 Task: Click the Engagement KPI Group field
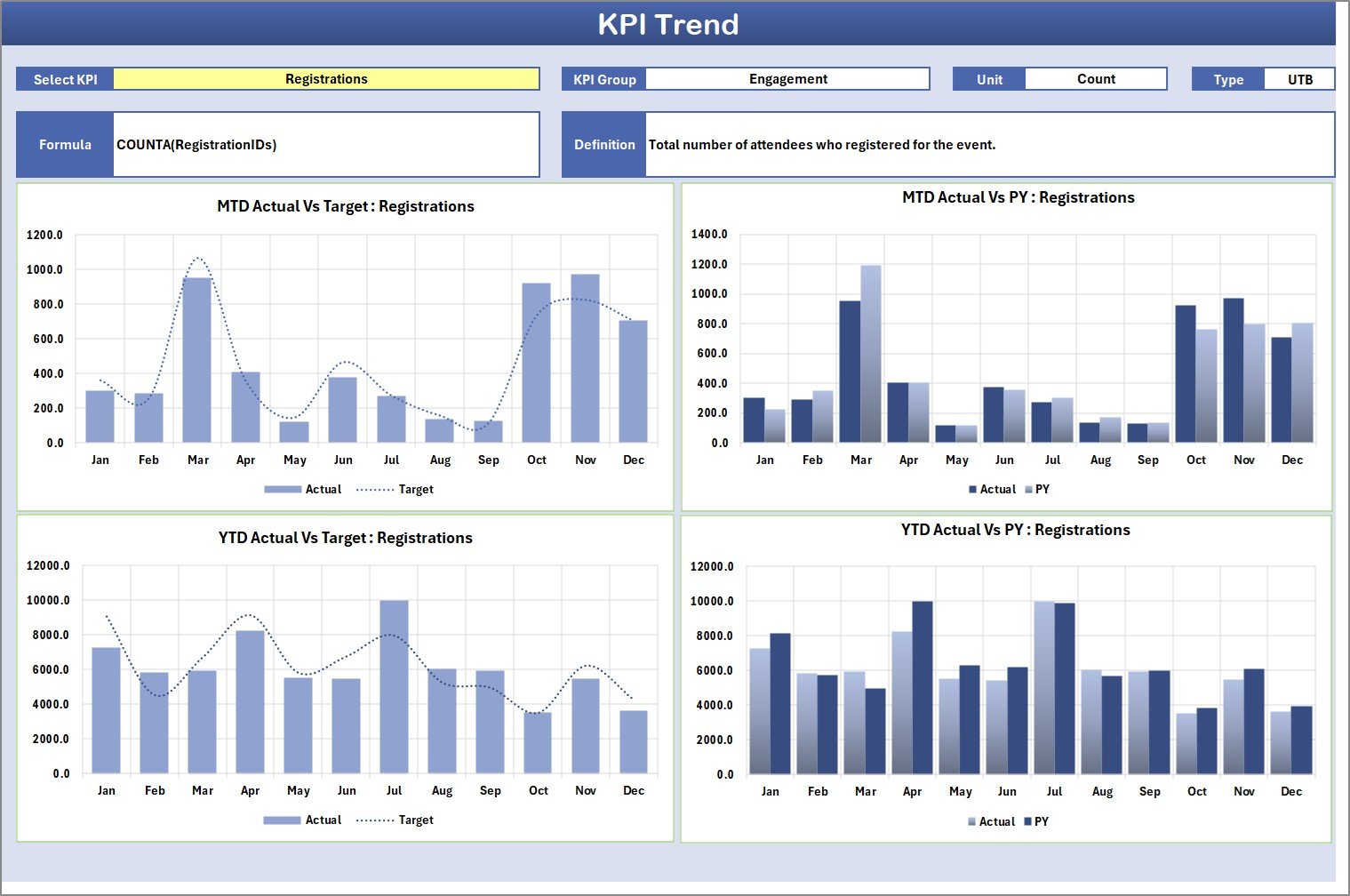point(788,78)
